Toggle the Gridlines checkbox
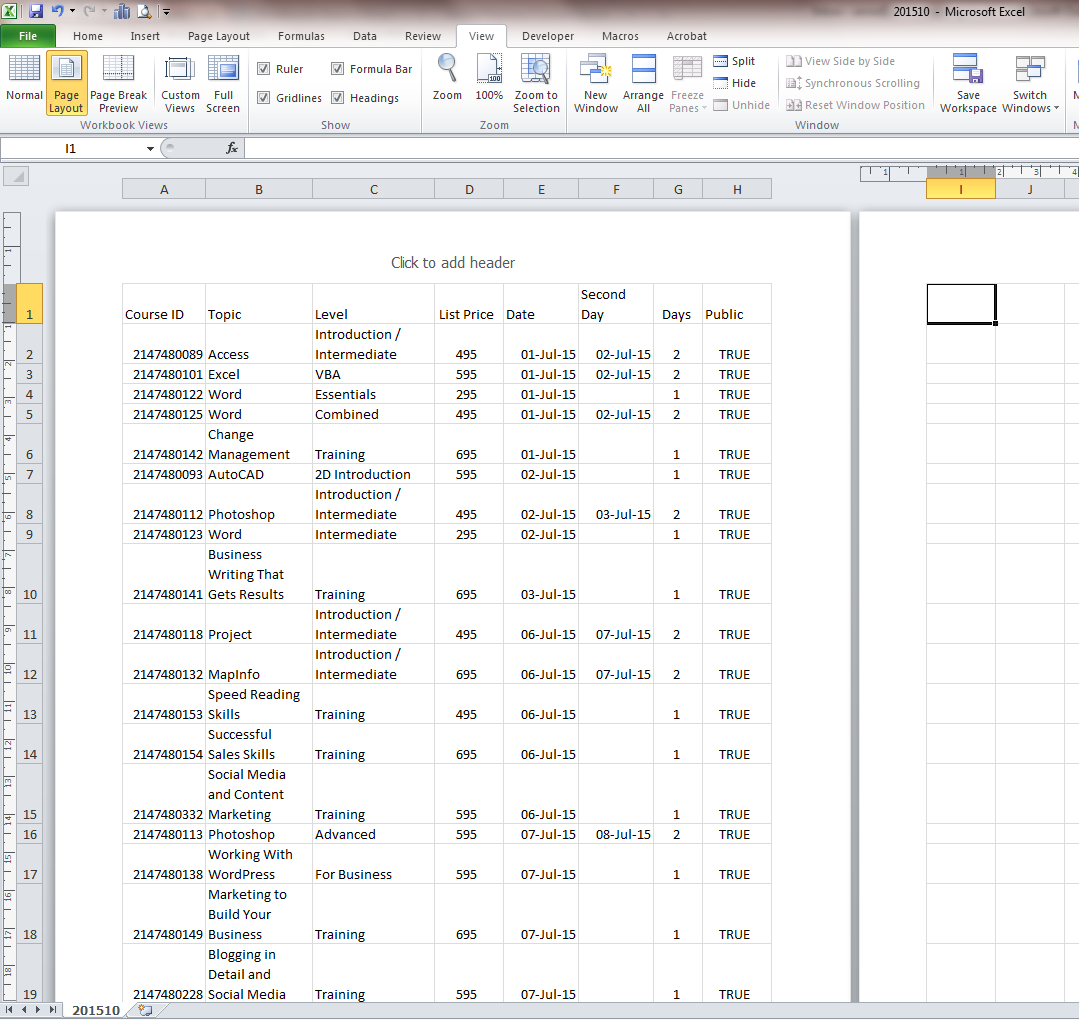This screenshot has height=1020, width=1079. click(x=263, y=98)
